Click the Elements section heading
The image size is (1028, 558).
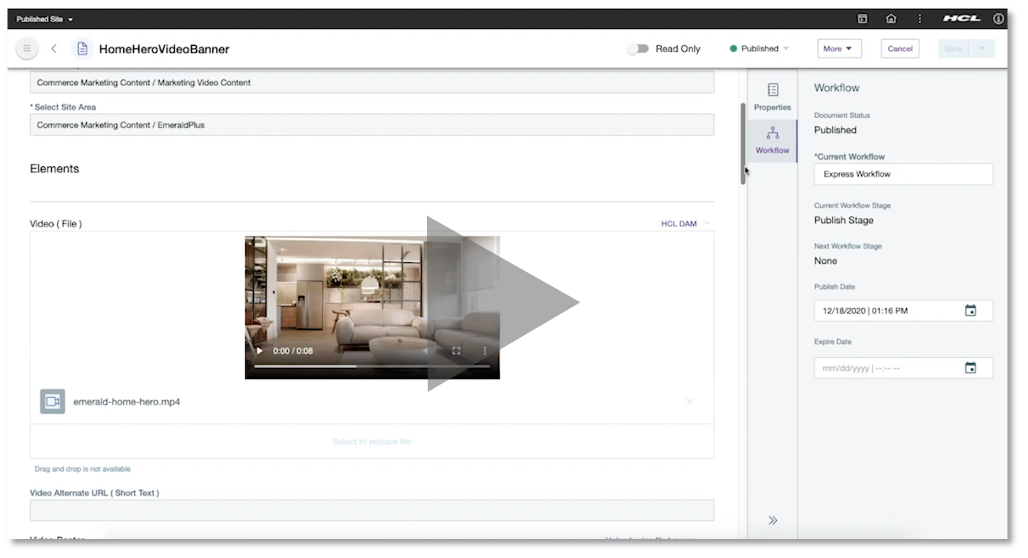click(54, 169)
